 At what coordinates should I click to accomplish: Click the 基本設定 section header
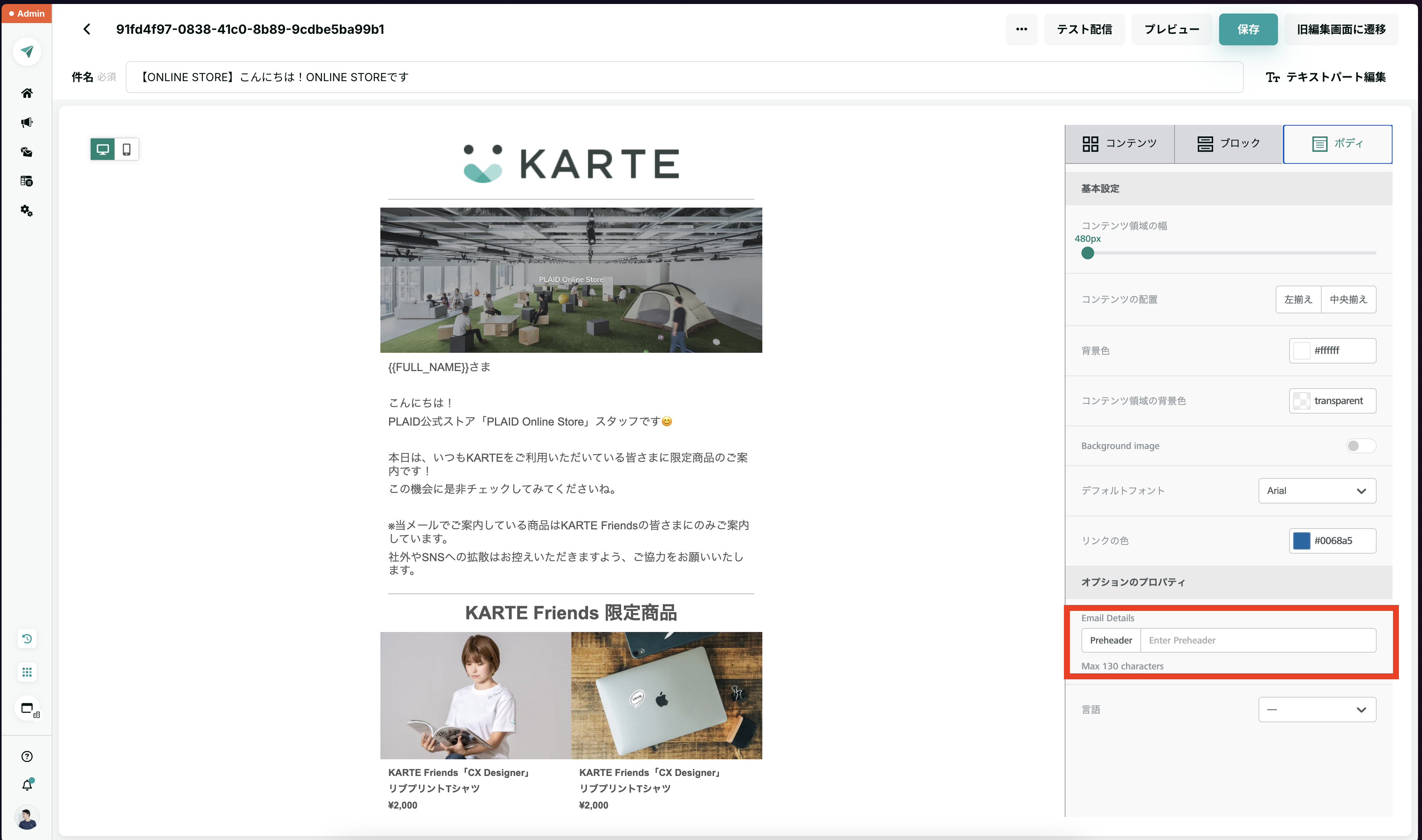pos(1228,189)
